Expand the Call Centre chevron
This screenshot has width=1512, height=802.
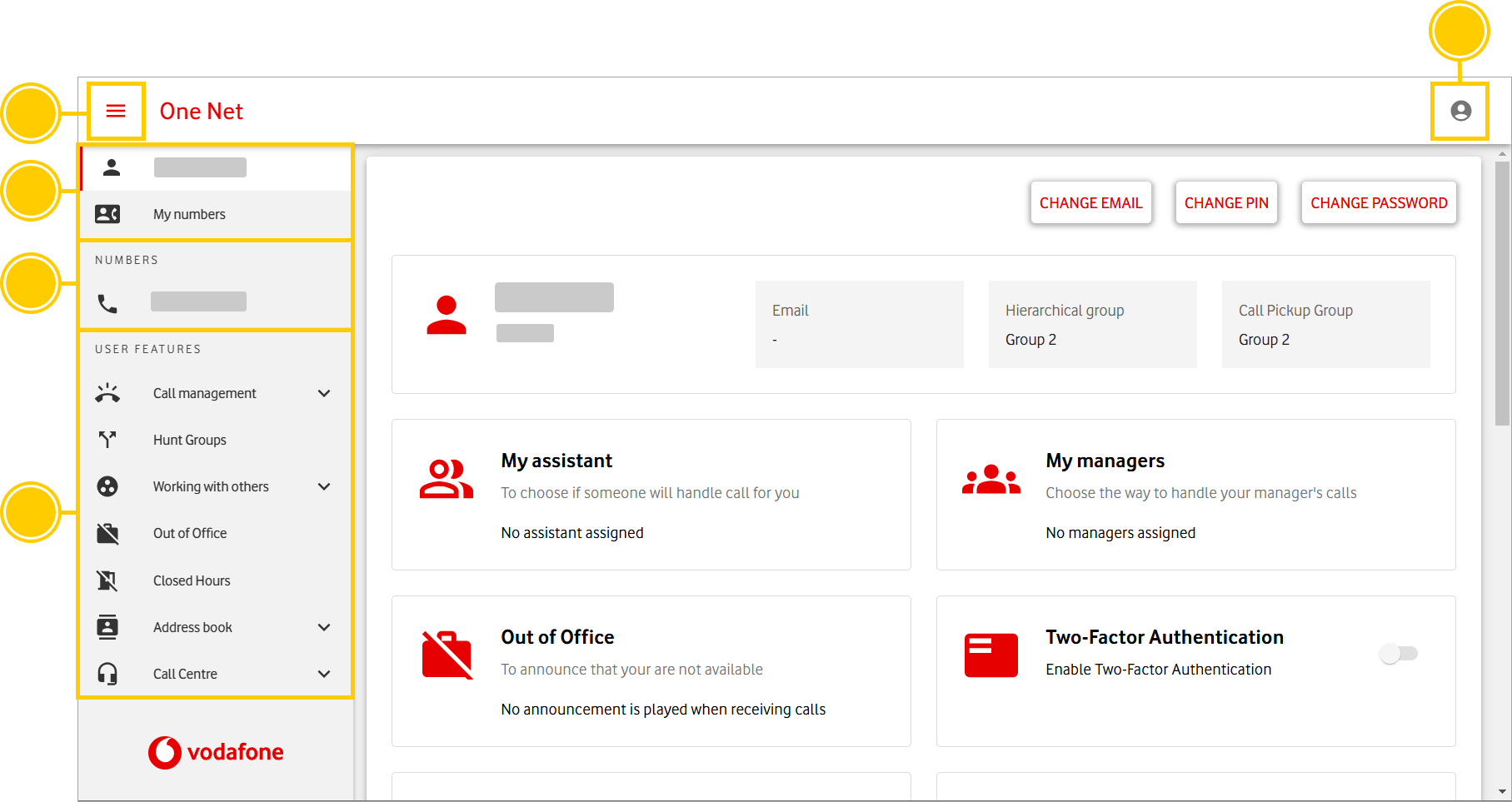[324, 674]
